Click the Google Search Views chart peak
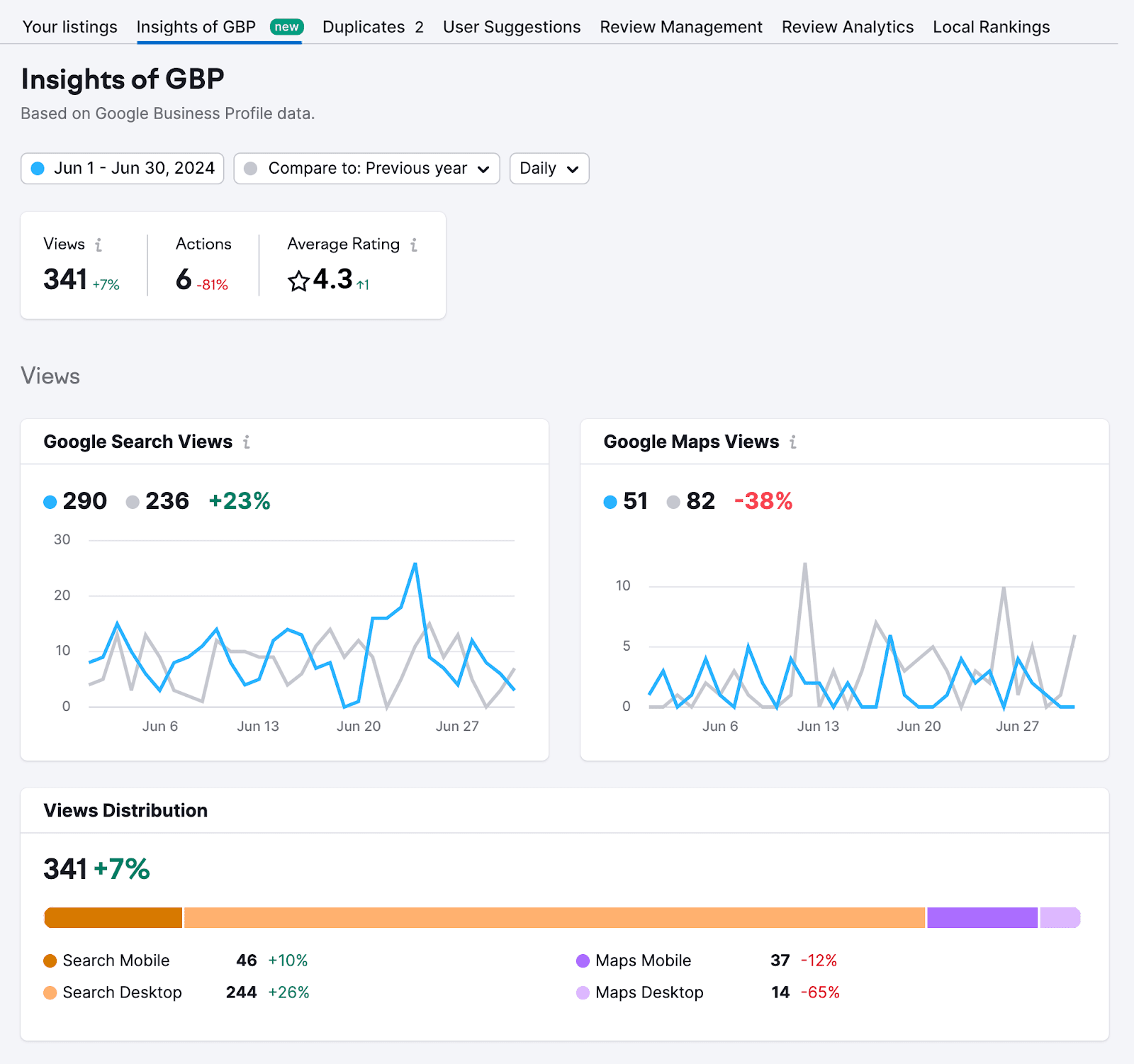The image size is (1134, 1064). (415, 564)
